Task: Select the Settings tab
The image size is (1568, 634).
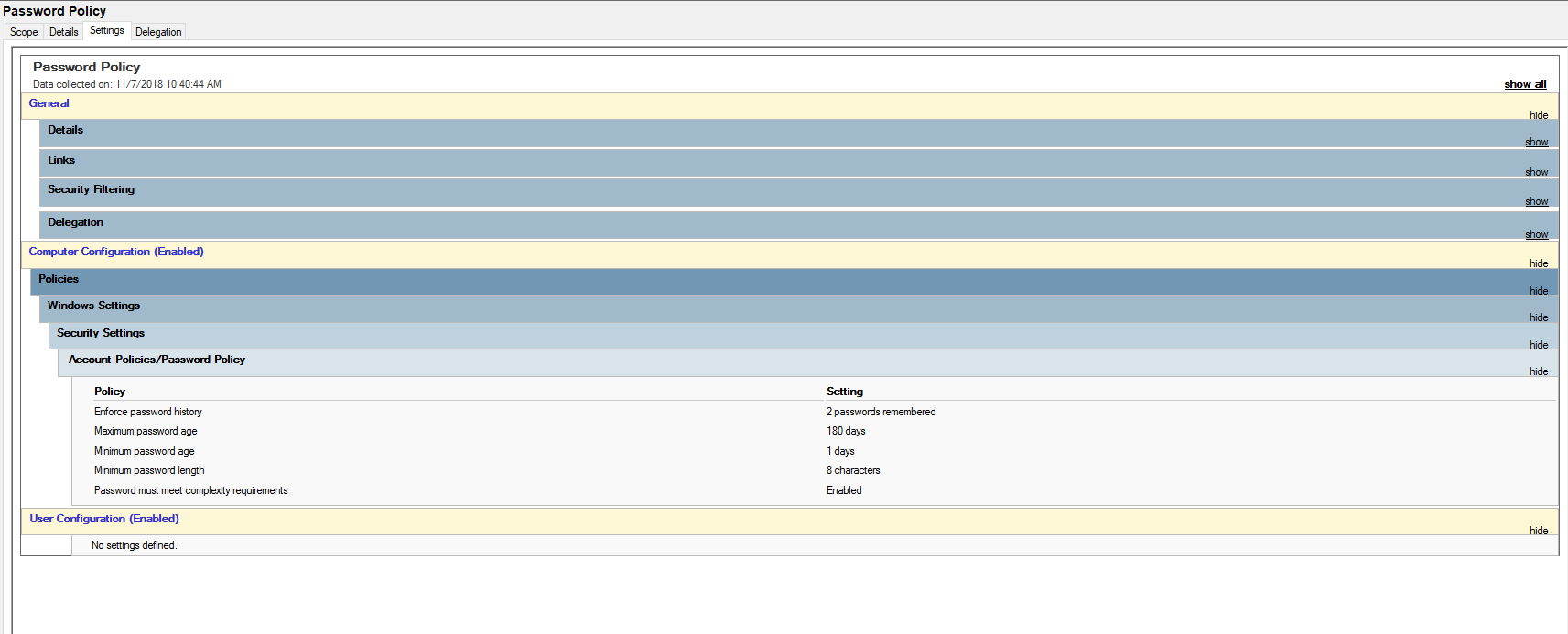Action: tap(106, 31)
